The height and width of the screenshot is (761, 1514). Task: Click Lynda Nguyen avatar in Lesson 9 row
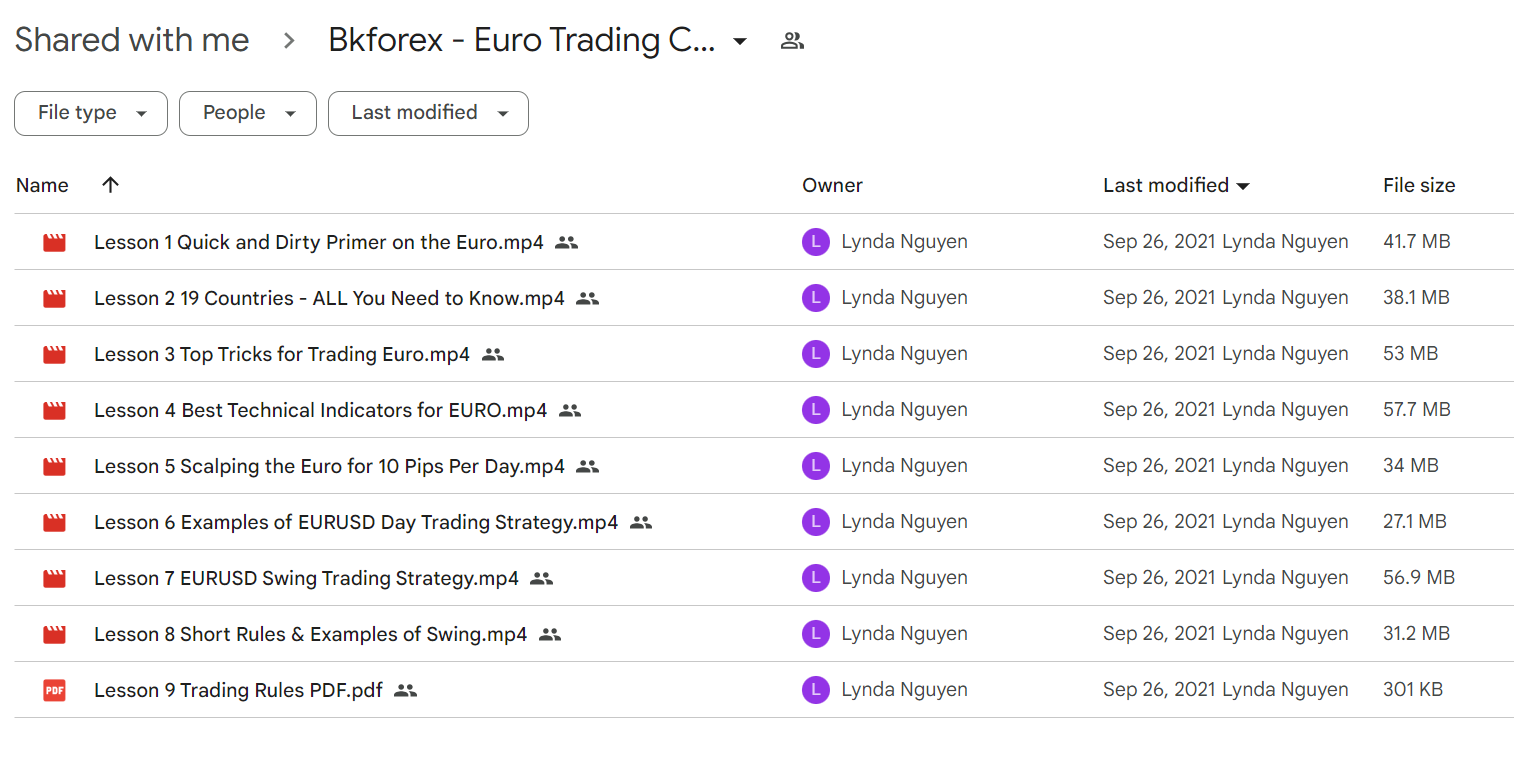pyautogui.click(x=816, y=690)
